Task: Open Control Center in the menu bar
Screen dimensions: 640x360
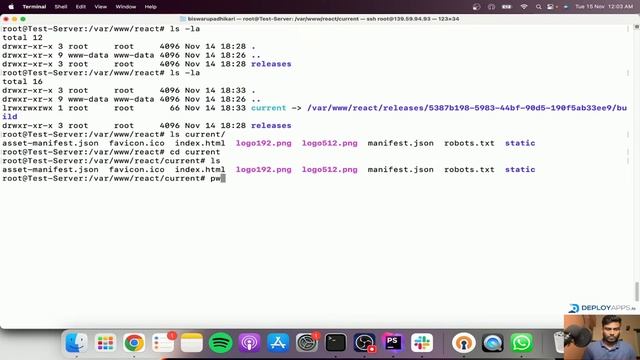Action: coord(551,7)
